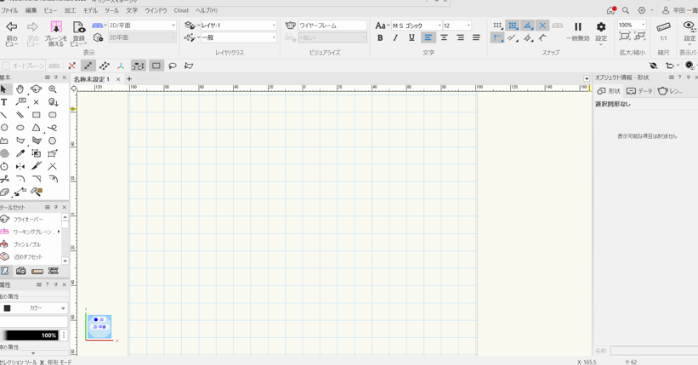Select the Mirror tool

coord(20,166)
